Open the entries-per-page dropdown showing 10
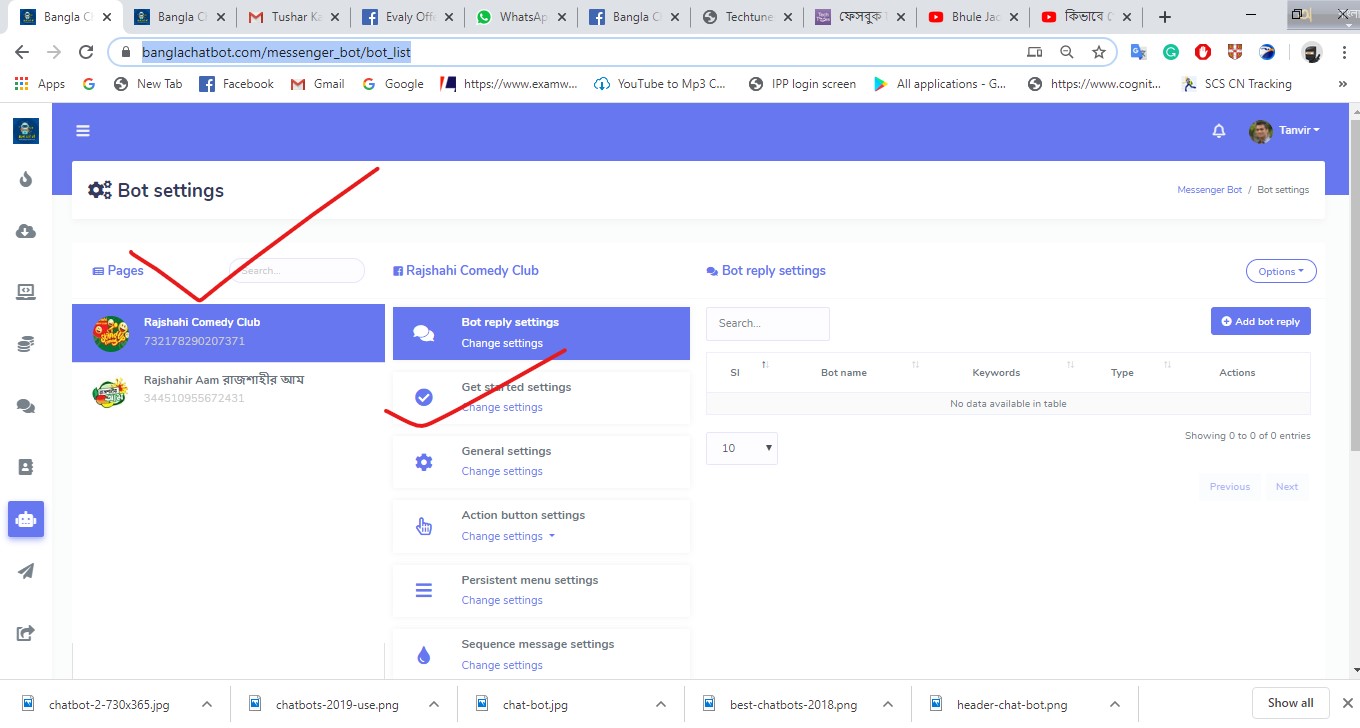The height and width of the screenshot is (728, 1360). [x=742, y=448]
